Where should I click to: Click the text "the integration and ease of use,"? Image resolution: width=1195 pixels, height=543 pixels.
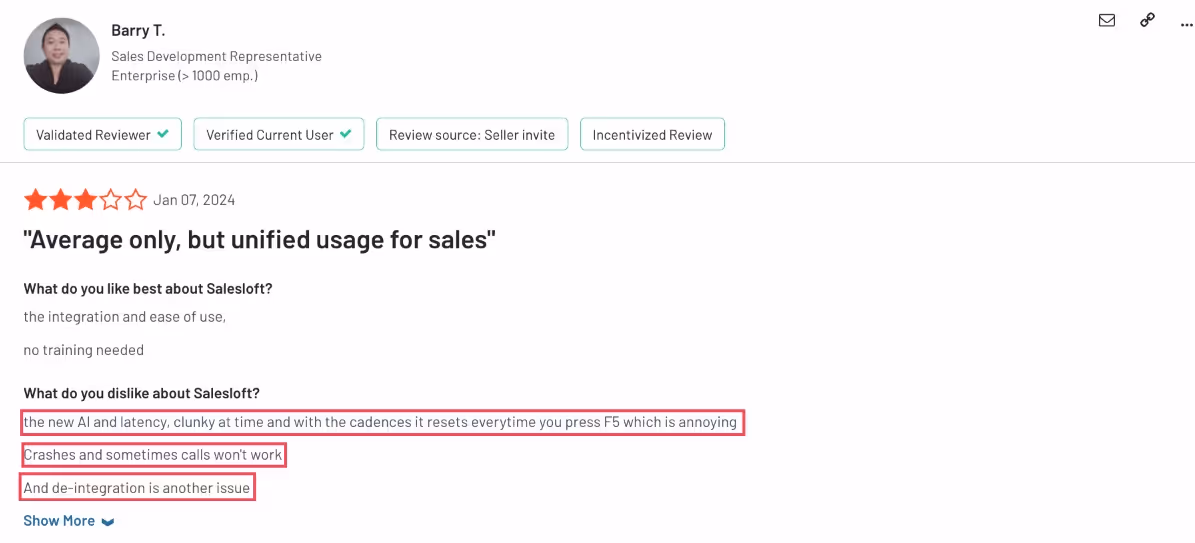tap(125, 318)
